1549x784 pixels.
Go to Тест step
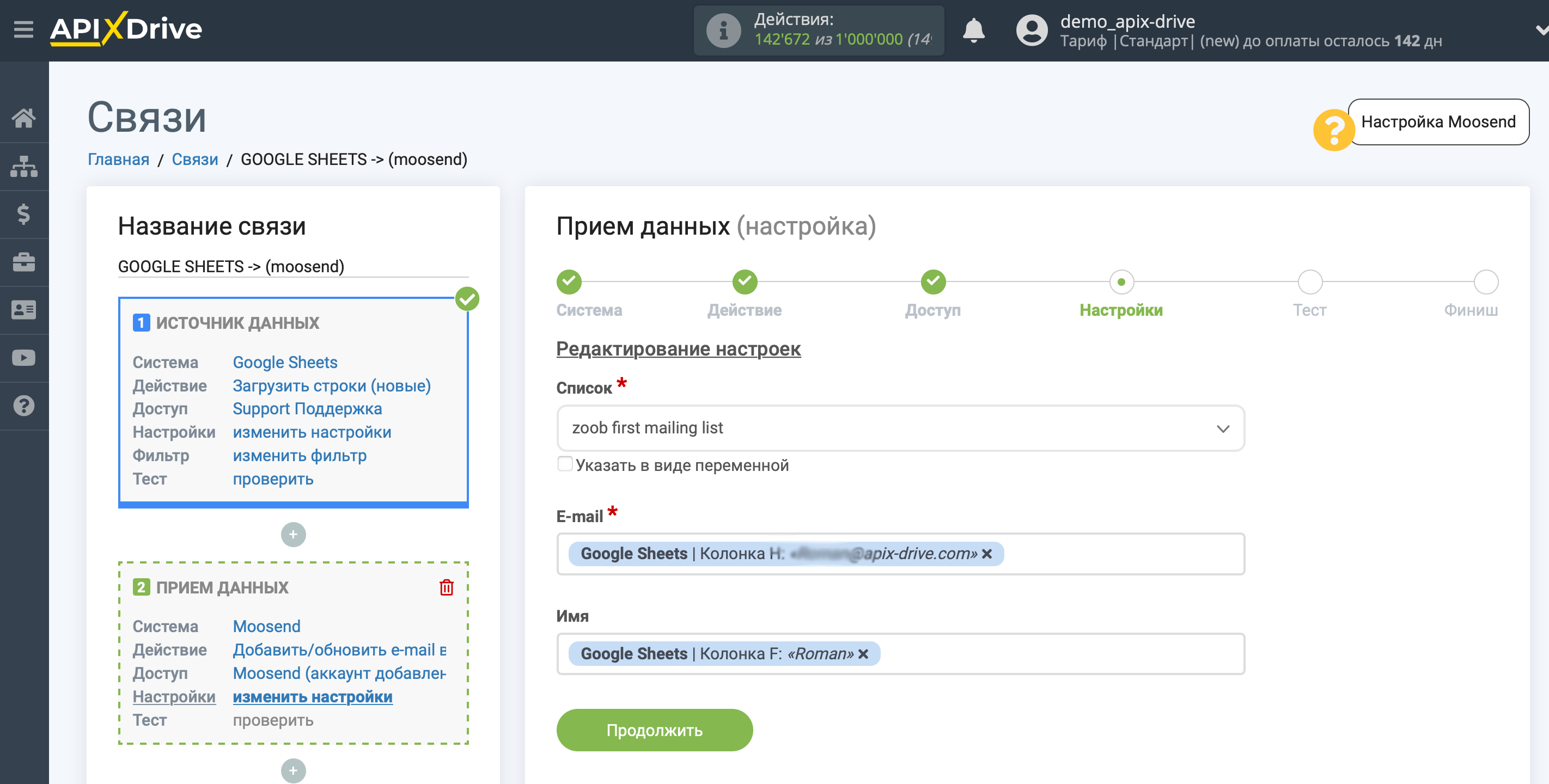(x=1310, y=282)
